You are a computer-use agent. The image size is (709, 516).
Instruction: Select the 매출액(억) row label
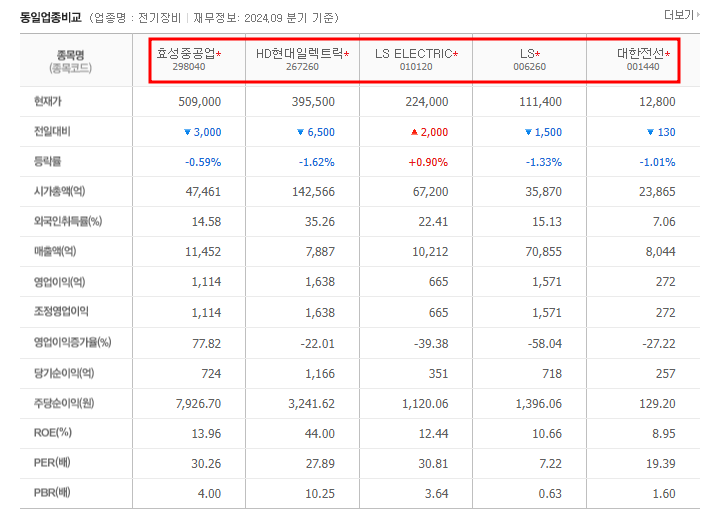click(55, 251)
